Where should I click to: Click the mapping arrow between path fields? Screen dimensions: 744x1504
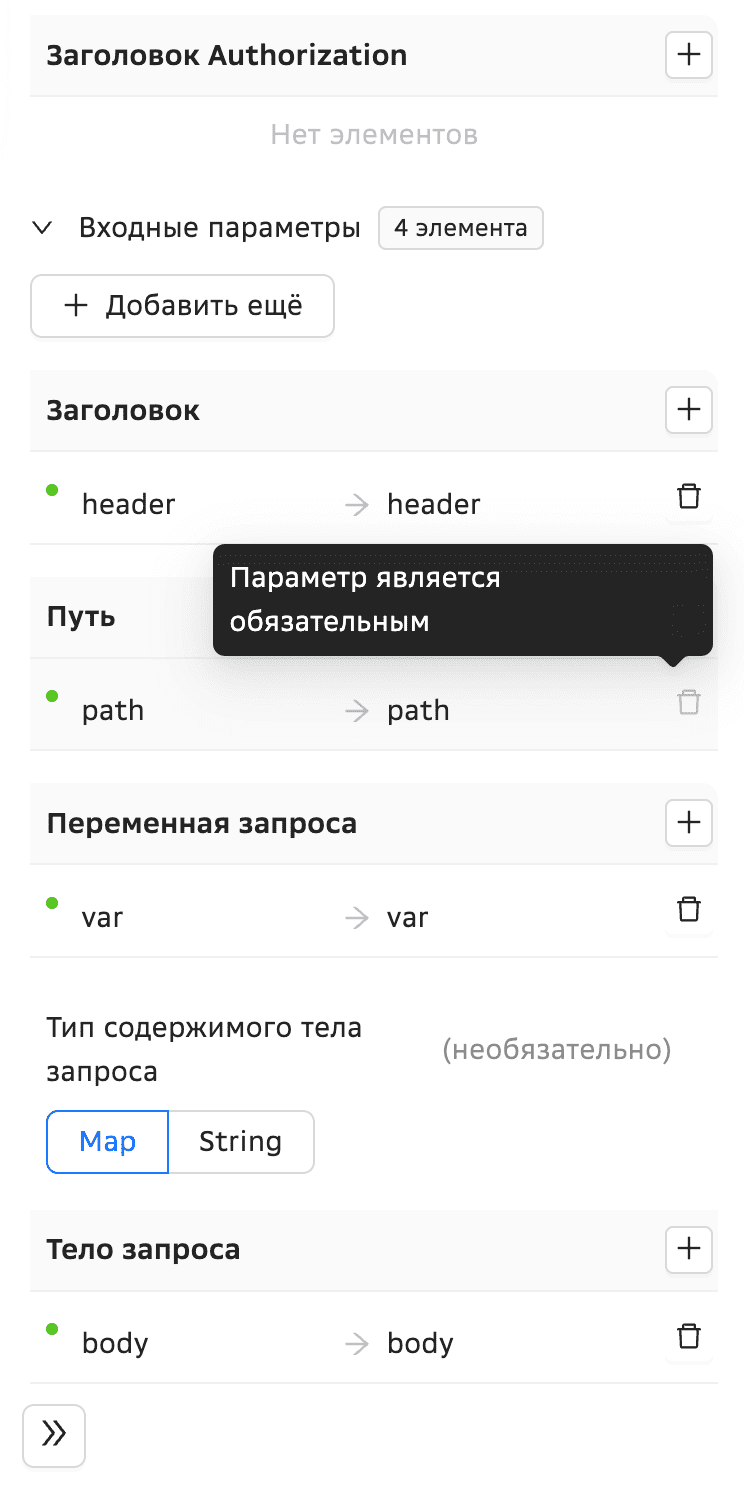point(355,710)
